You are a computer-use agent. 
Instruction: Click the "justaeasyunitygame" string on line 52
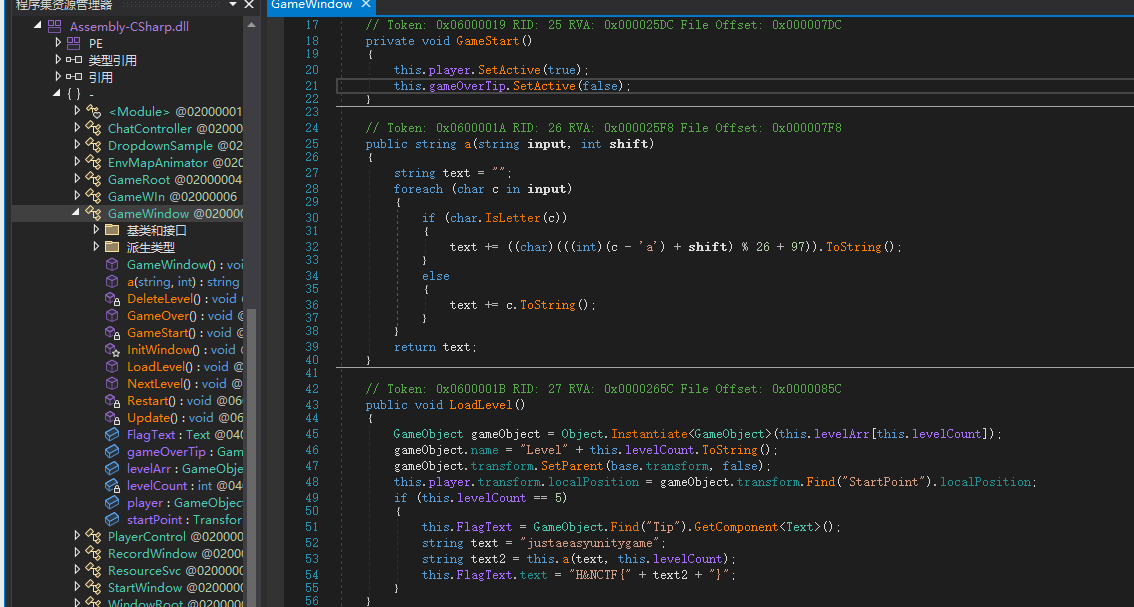tap(592, 543)
